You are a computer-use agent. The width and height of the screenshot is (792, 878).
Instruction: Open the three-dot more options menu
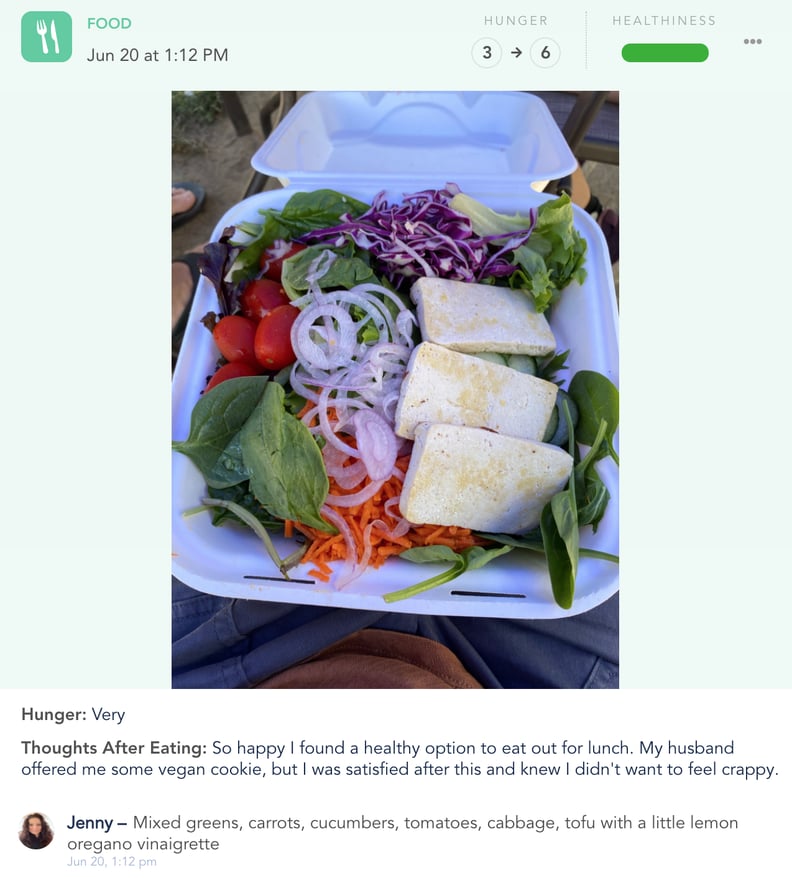point(752,41)
